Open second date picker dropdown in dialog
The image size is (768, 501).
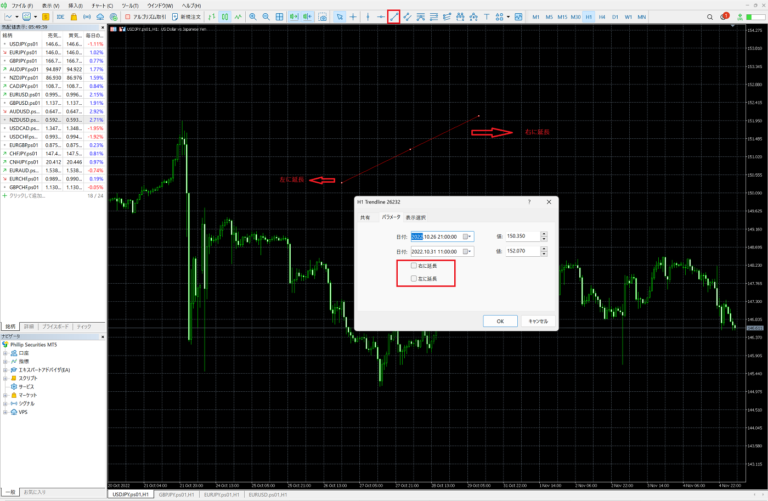click(x=467, y=251)
